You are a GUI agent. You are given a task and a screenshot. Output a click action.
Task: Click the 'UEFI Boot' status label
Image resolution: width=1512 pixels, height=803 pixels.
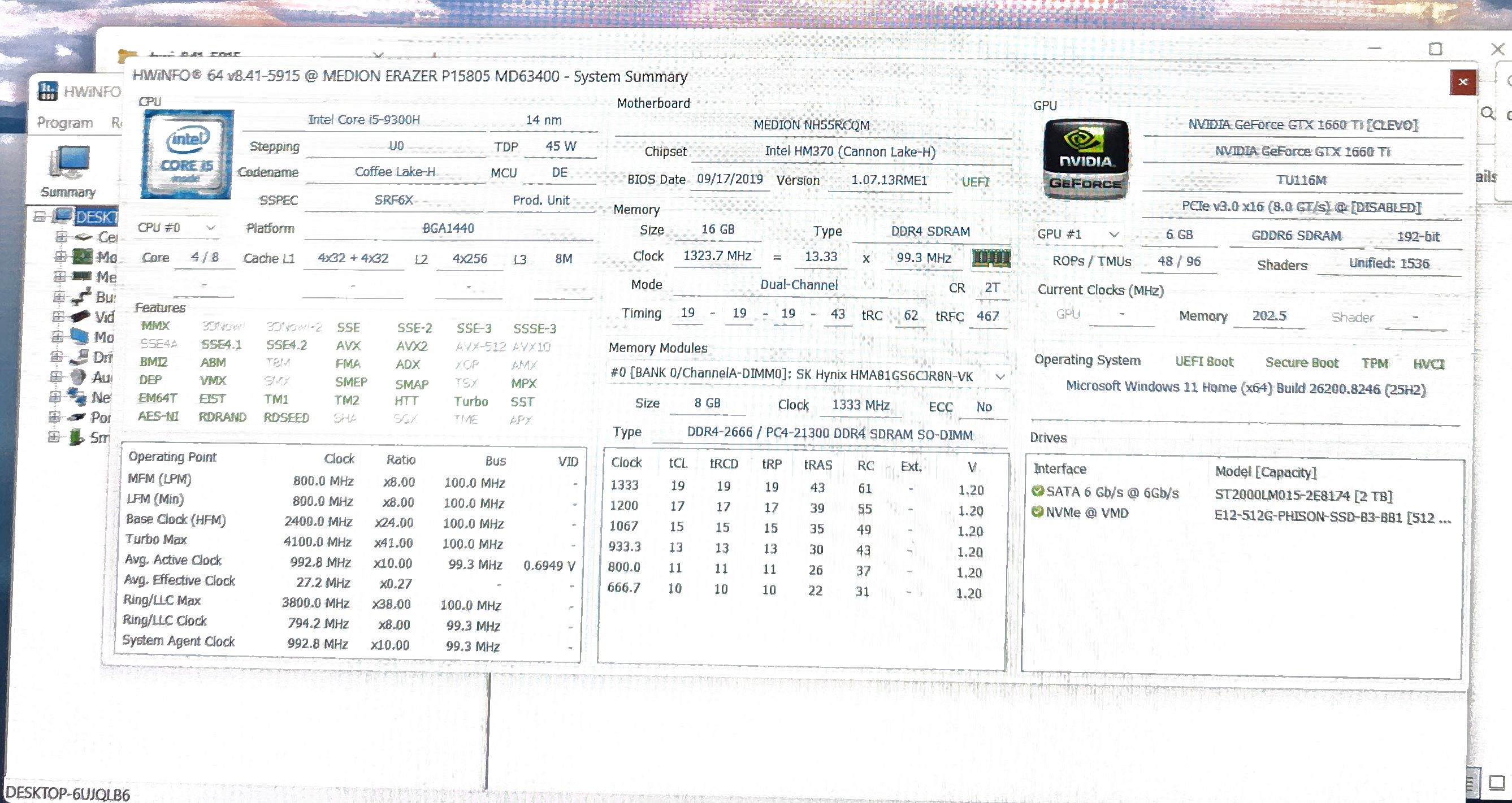1204,362
